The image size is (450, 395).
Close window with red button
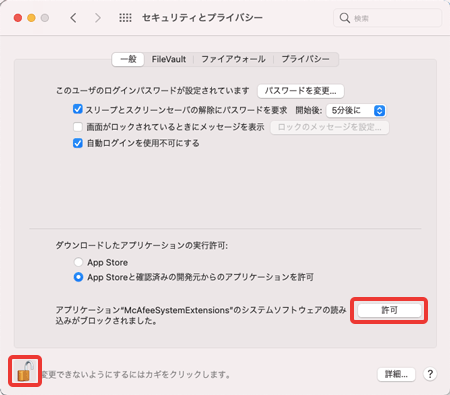tap(18, 18)
